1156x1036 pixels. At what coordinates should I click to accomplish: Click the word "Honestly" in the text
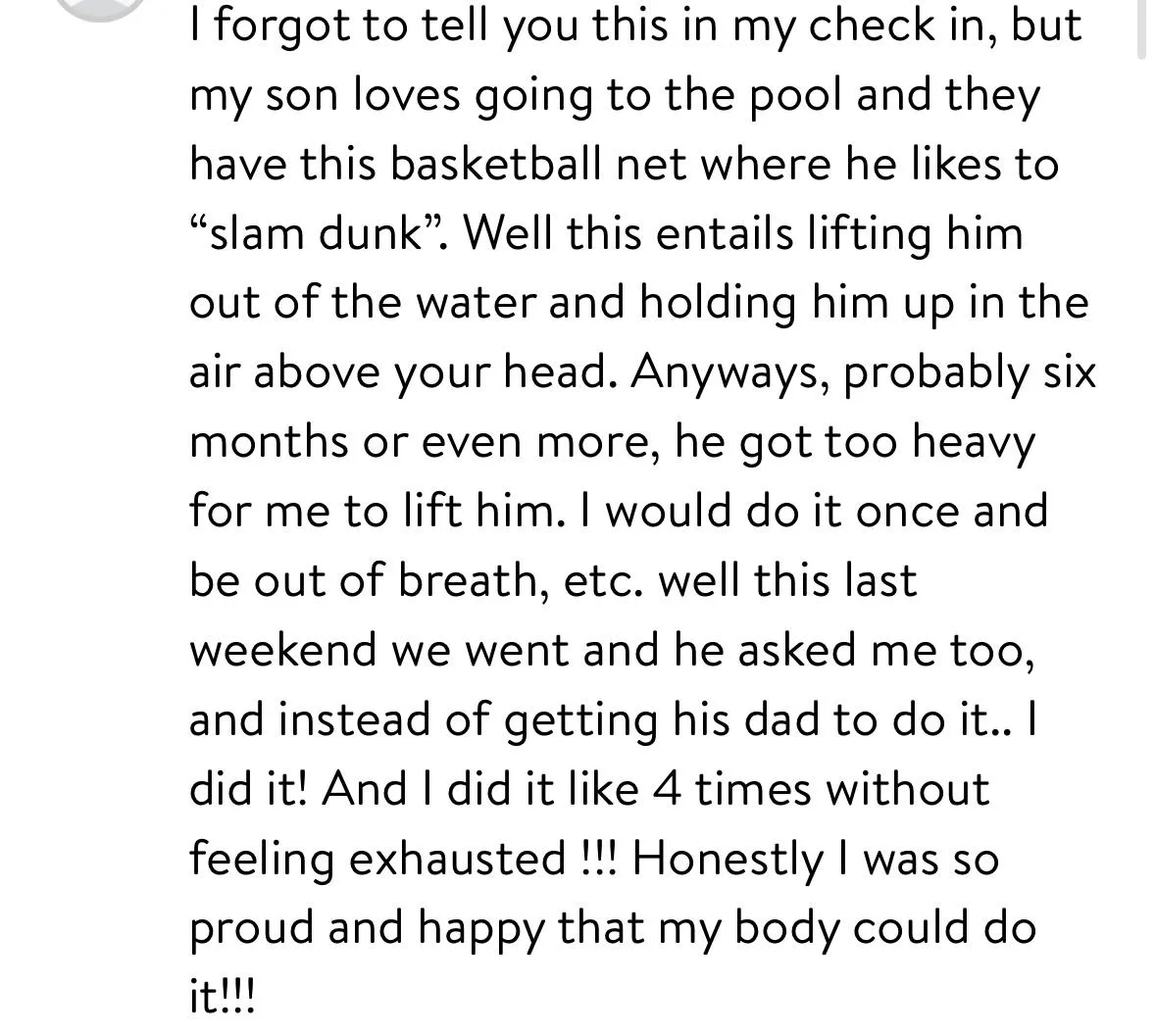coord(728,859)
